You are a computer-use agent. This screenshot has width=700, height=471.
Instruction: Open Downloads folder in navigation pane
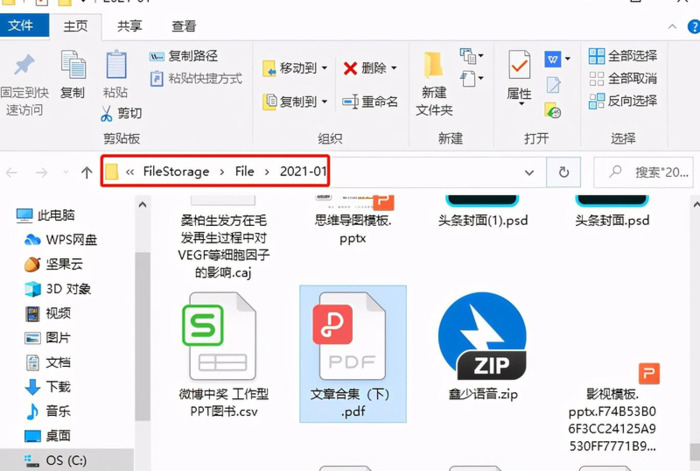[47, 387]
